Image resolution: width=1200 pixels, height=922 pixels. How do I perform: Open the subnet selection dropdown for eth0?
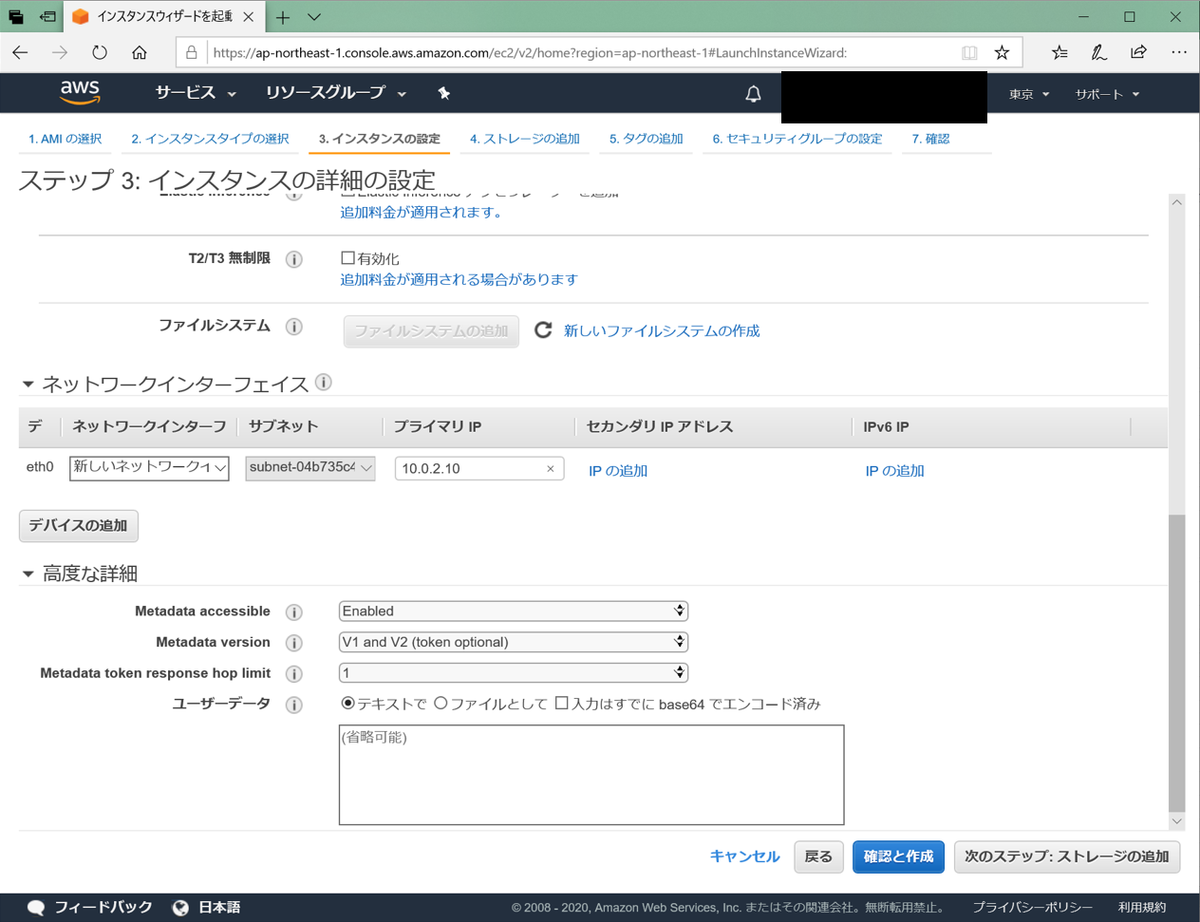309,468
